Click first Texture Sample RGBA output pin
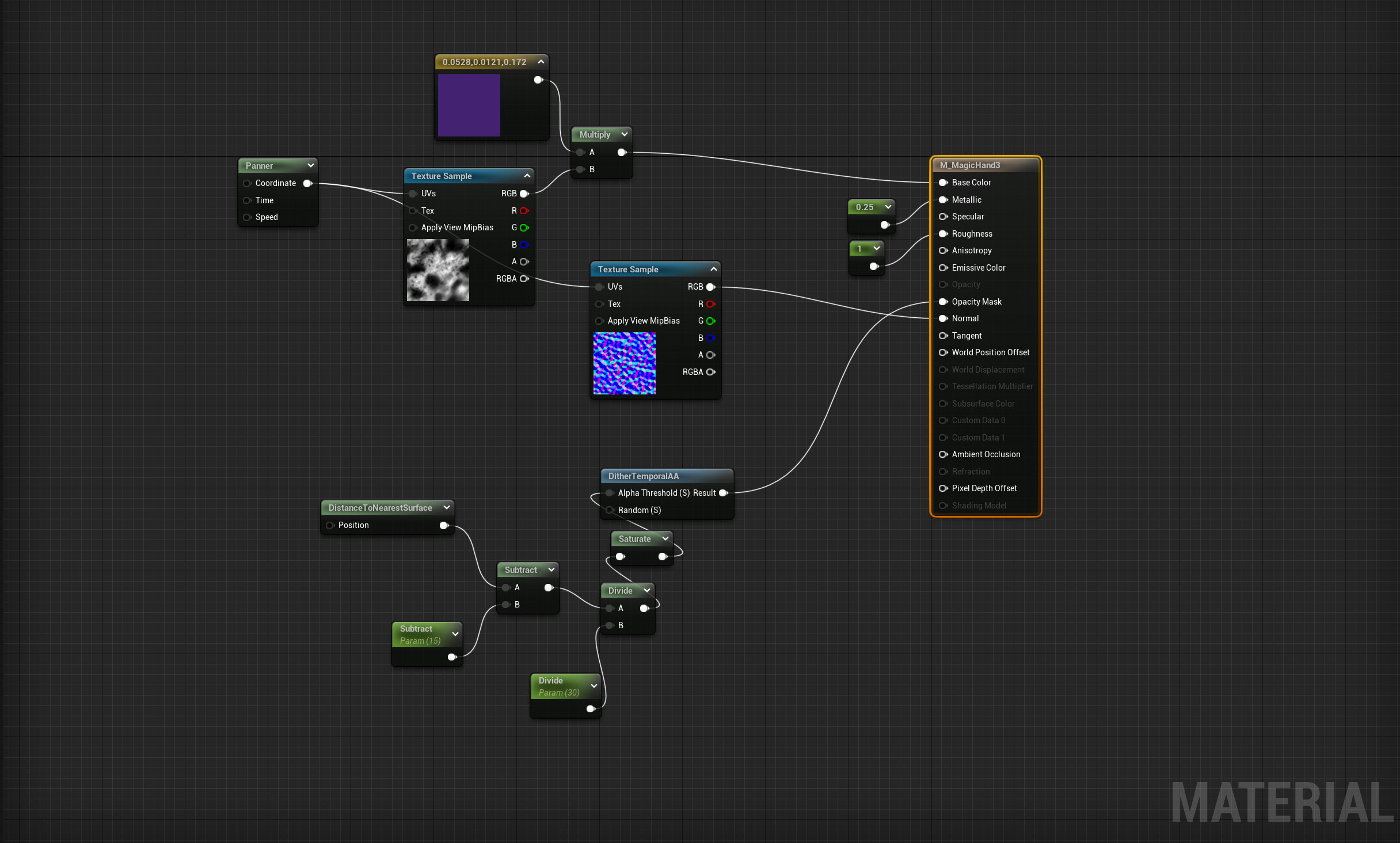The width and height of the screenshot is (1400, 843). [x=524, y=279]
